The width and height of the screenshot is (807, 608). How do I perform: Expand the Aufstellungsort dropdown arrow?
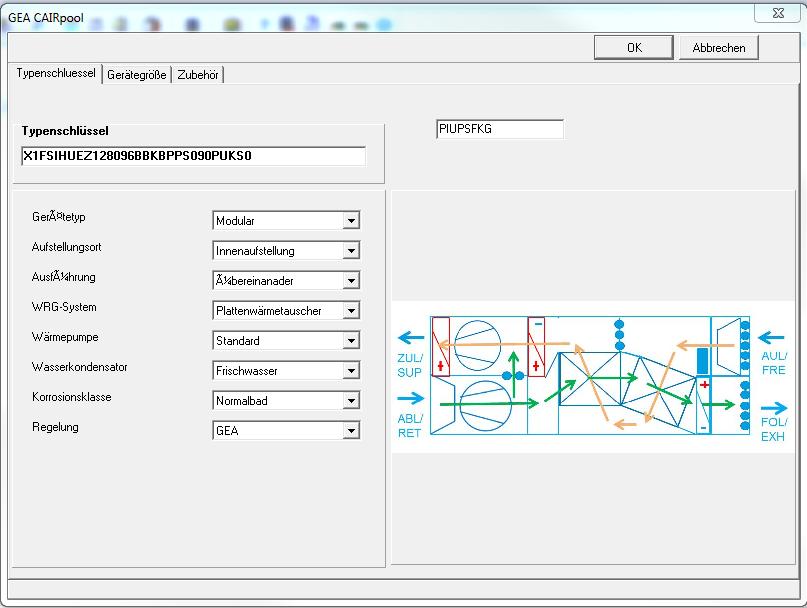click(x=351, y=251)
